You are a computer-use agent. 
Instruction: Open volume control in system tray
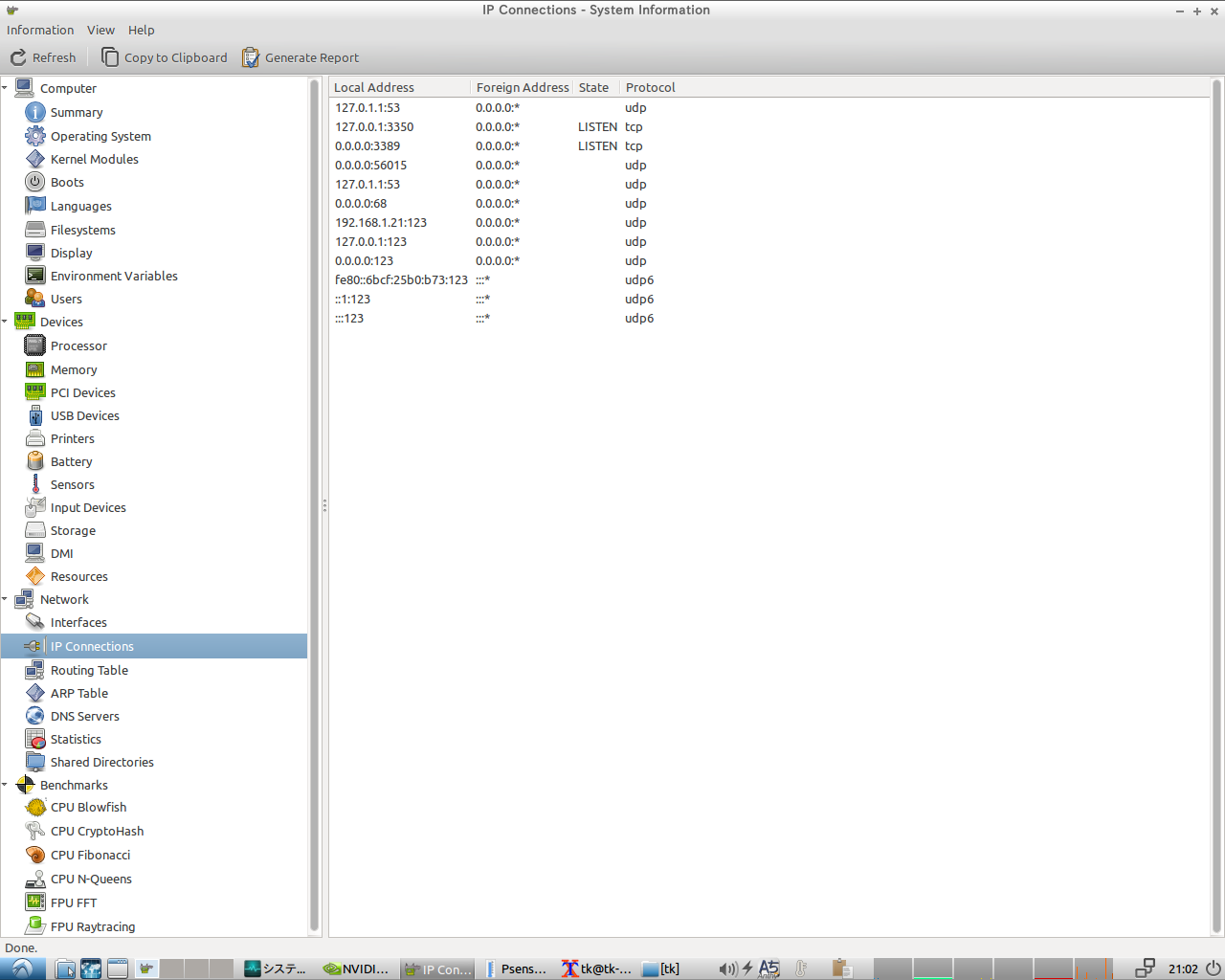click(727, 969)
